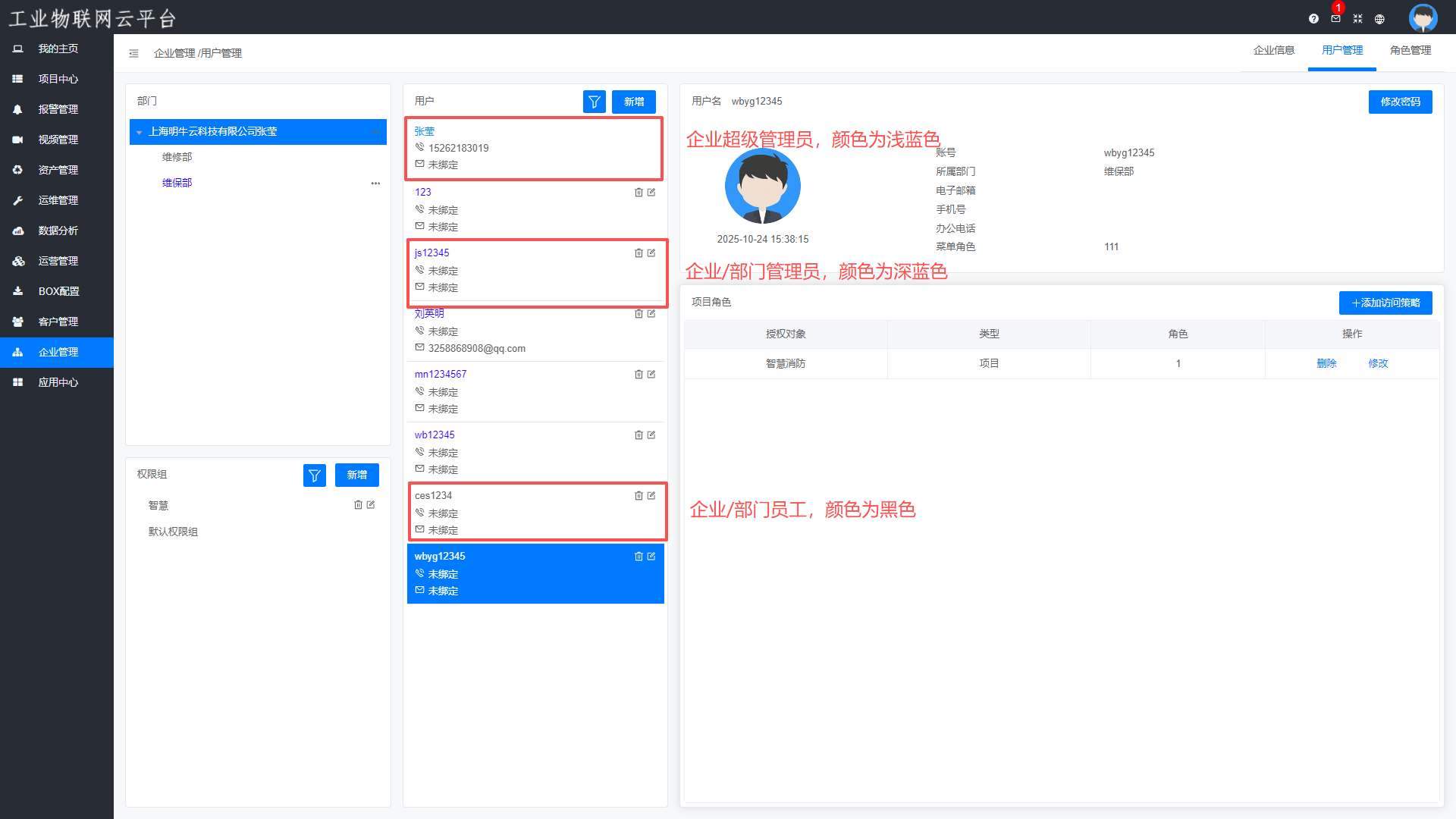Open more options for 维保部 department
Viewport: 1456px width, 819px height.
[375, 184]
